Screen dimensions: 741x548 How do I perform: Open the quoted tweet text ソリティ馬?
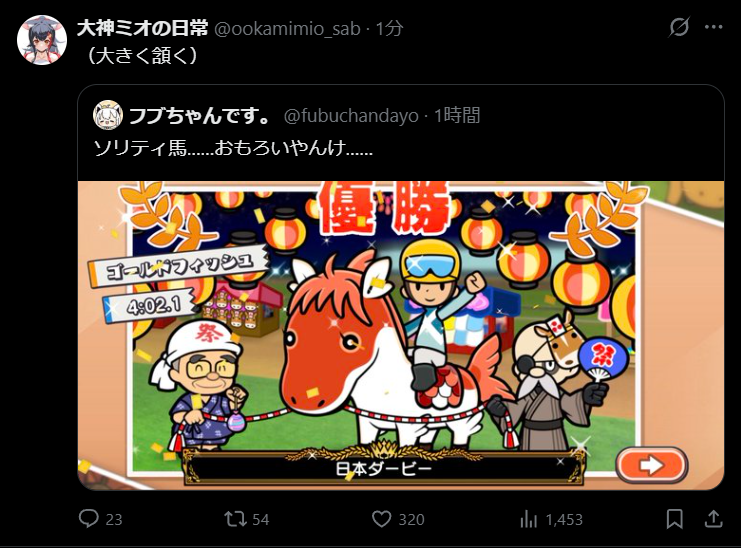[x=233, y=148]
